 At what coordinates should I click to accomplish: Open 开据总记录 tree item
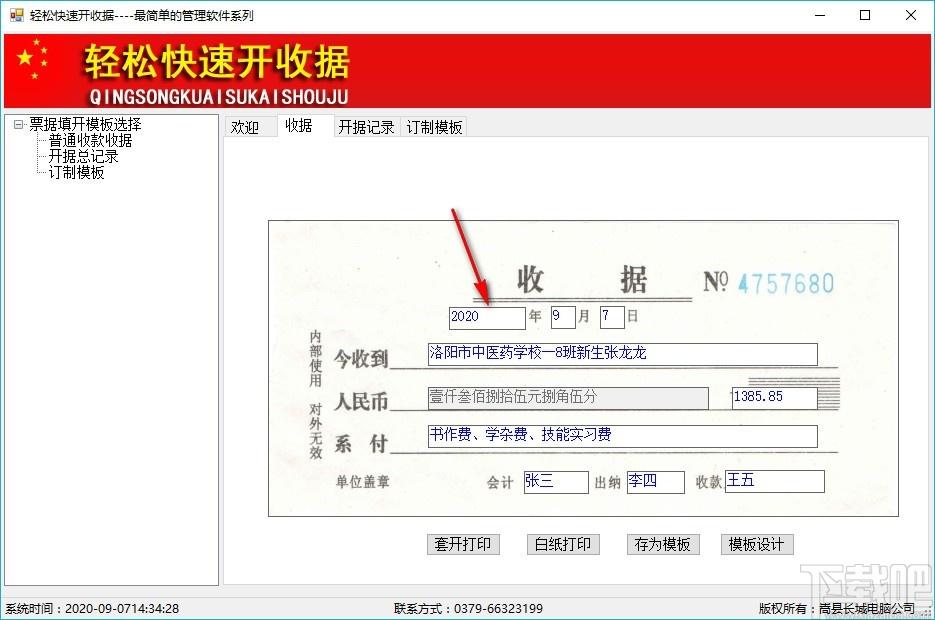tap(83, 157)
